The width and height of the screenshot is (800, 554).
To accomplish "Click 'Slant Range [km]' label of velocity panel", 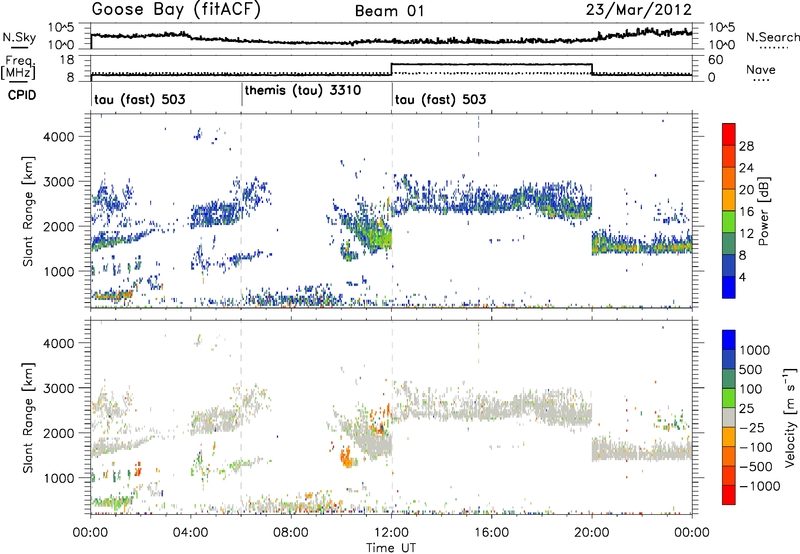I will click(28, 417).
